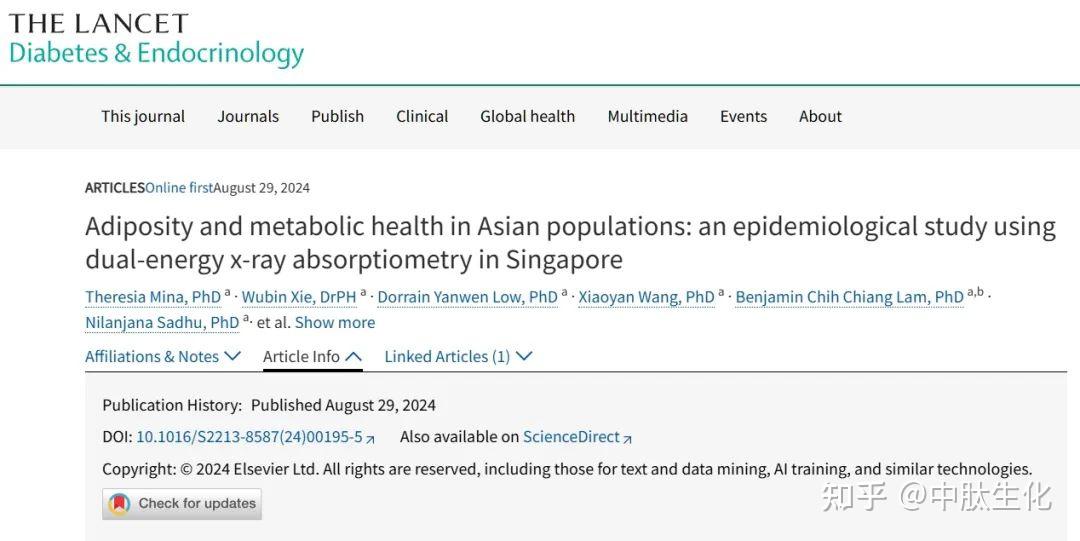The height and width of the screenshot is (541, 1080).
Task: Click the Check for updates button
Action: 182,504
